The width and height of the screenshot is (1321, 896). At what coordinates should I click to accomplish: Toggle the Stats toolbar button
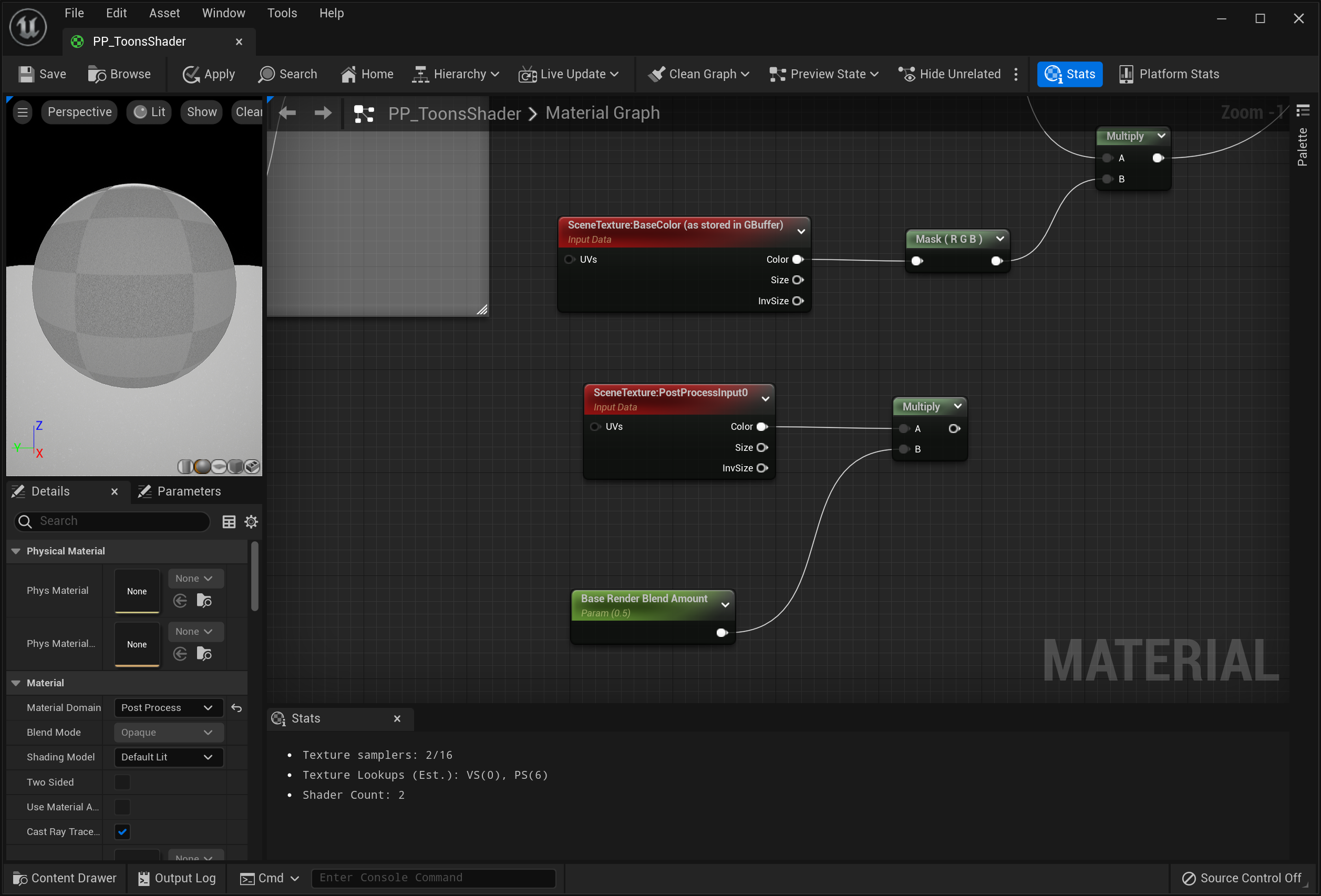point(1069,75)
